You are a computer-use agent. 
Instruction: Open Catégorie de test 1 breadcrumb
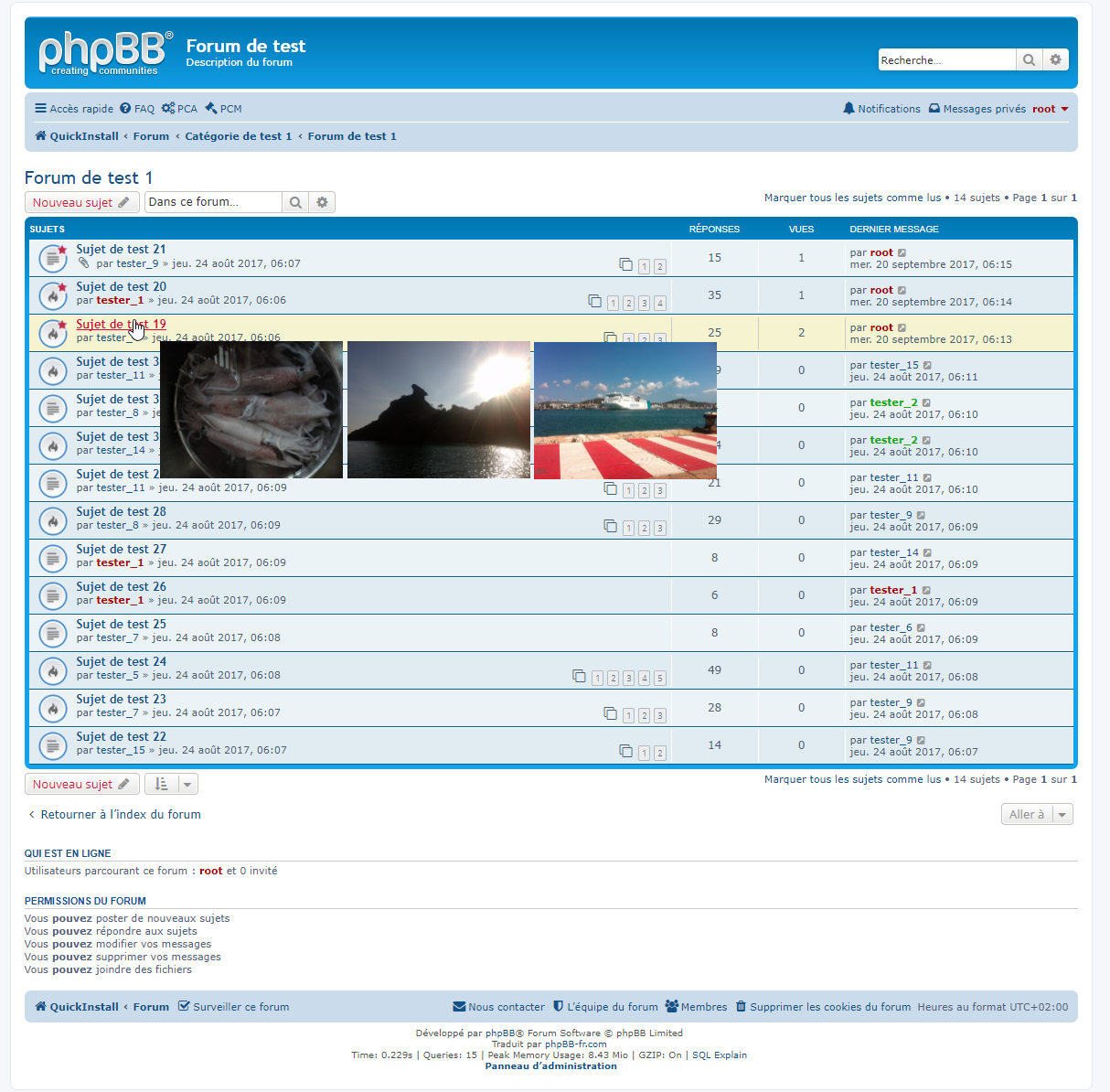click(239, 136)
